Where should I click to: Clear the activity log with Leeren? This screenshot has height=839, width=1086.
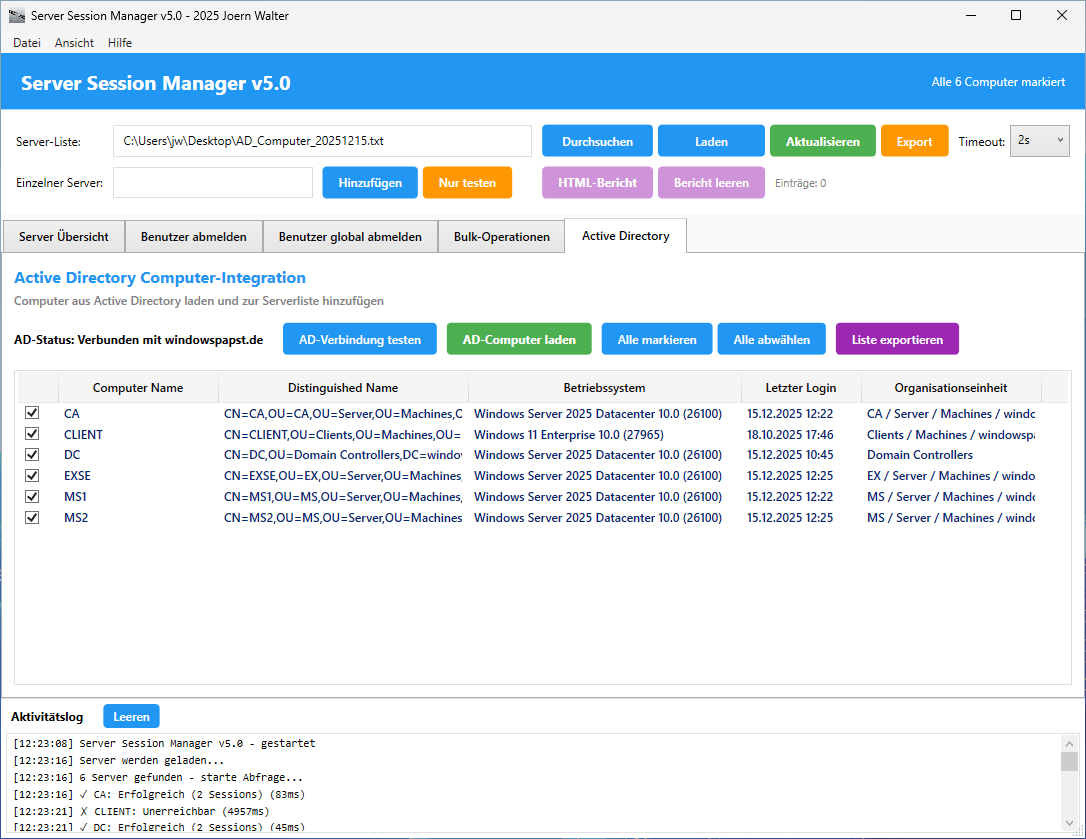click(131, 716)
